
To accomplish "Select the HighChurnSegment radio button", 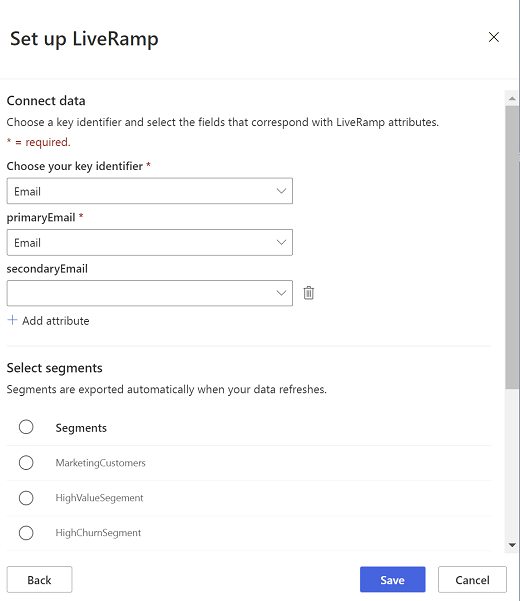I will pos(26,533).
